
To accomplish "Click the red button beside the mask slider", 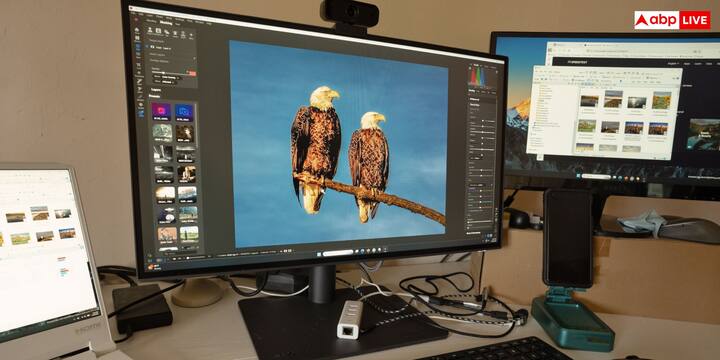I will [x=192, y=73].
